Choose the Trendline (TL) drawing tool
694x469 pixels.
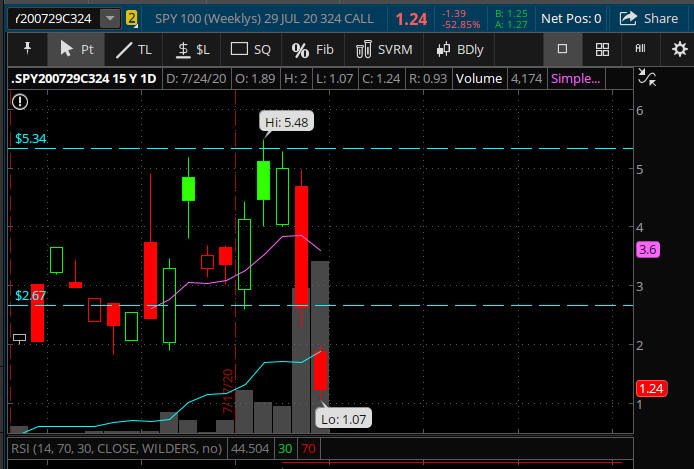[134, 49]
